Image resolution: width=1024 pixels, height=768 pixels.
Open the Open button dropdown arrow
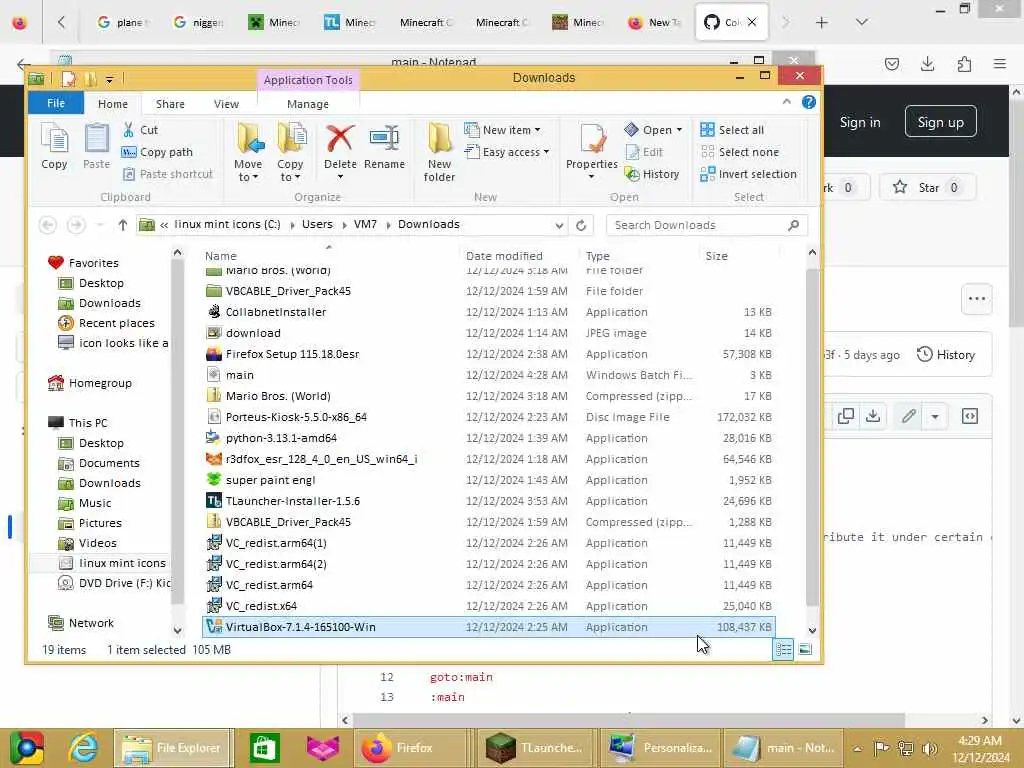point(679,130)
